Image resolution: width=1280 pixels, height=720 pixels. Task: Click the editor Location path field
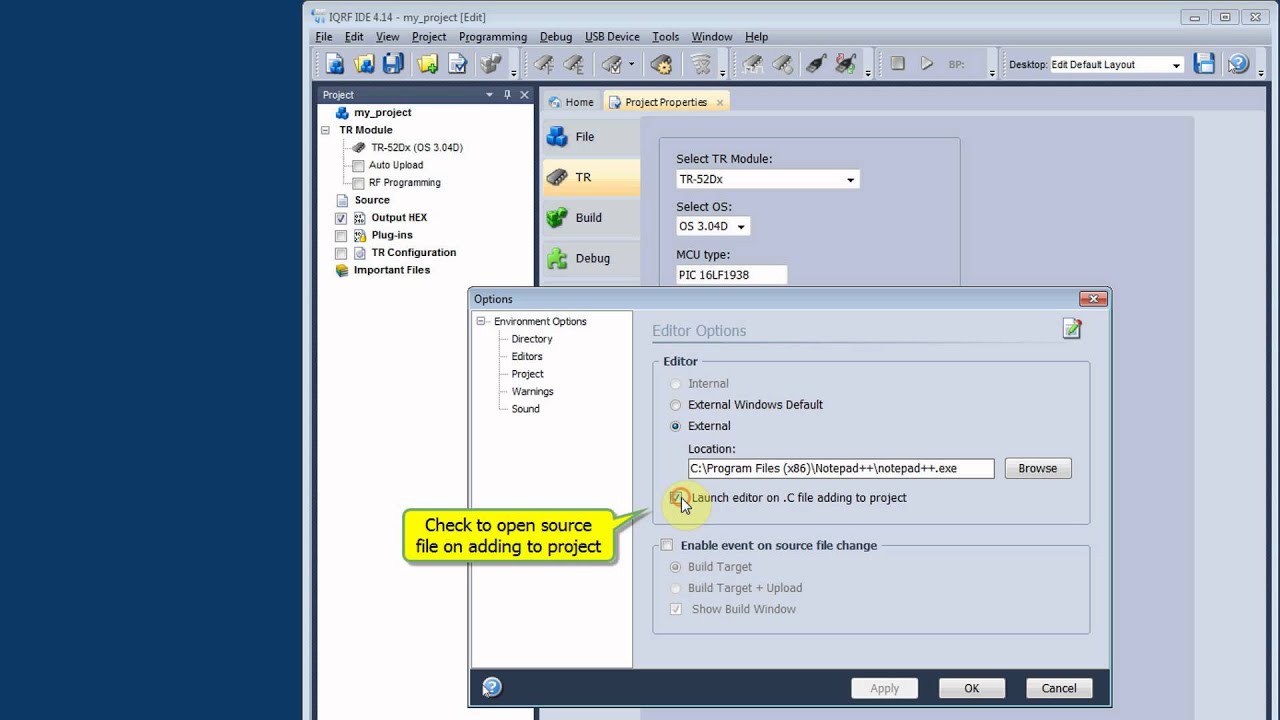tap(841, 468)
